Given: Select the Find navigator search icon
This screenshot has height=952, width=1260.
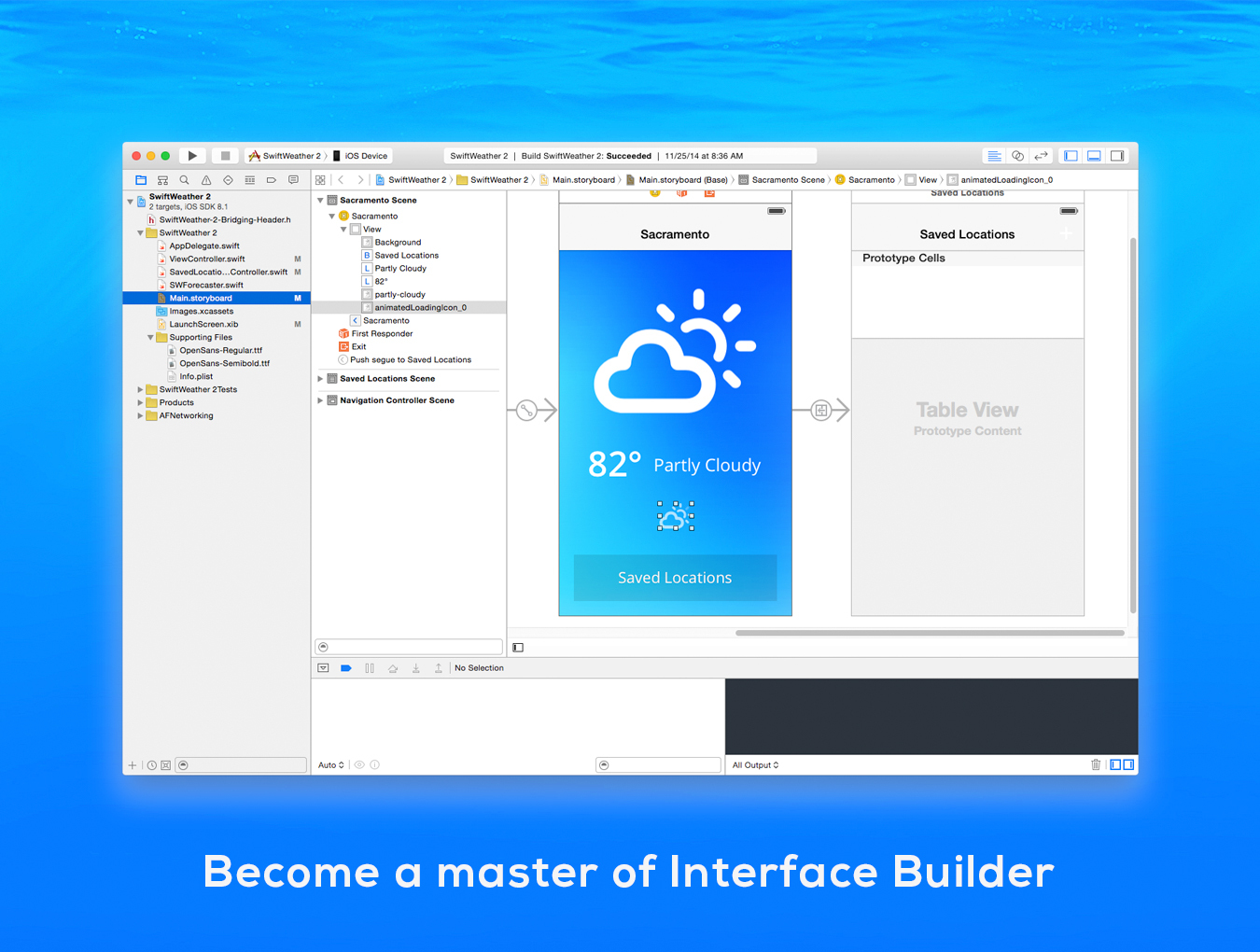Looking at the screenshot, I should coord(184,180).
